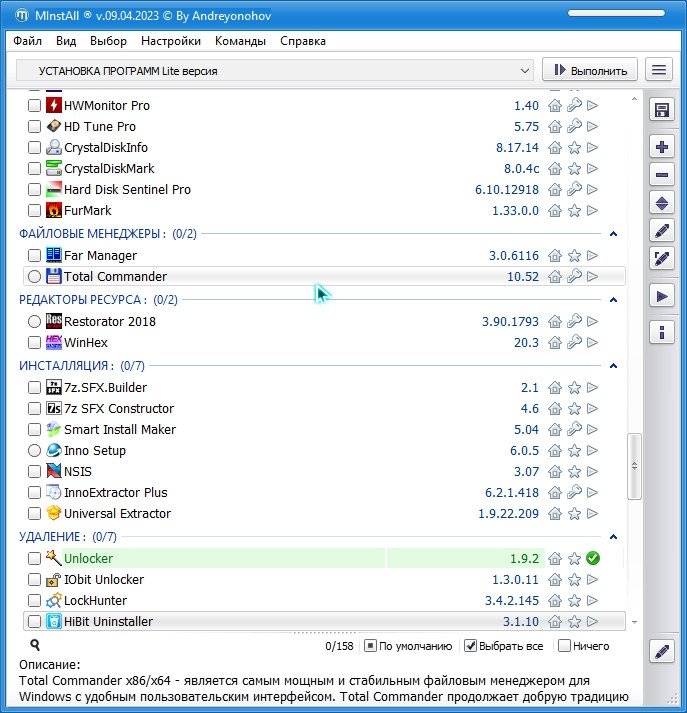Click the version '6.10.12918' value

pos(506,190)
